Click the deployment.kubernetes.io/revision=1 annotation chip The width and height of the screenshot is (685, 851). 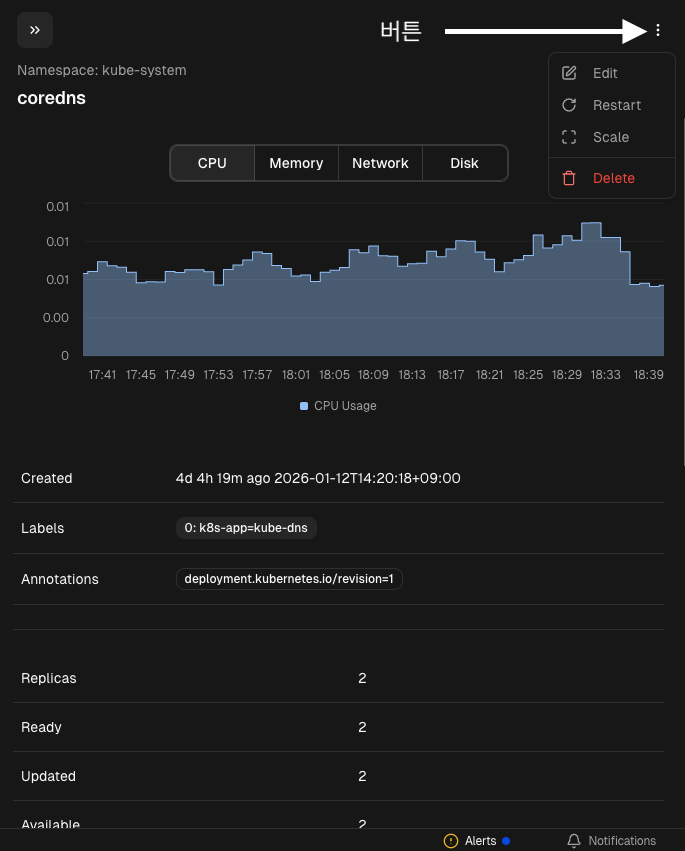coord(289,579)
